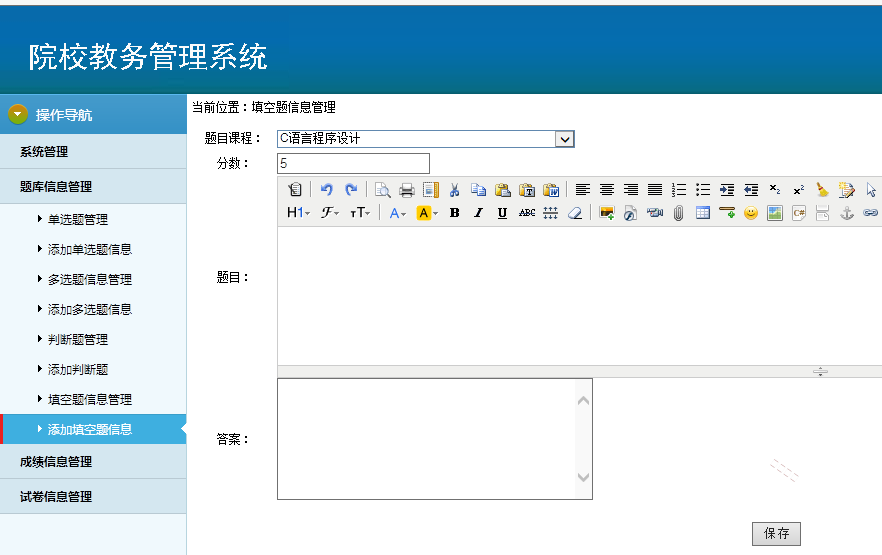Insert horizontal rule icon

tap(727, 213)
